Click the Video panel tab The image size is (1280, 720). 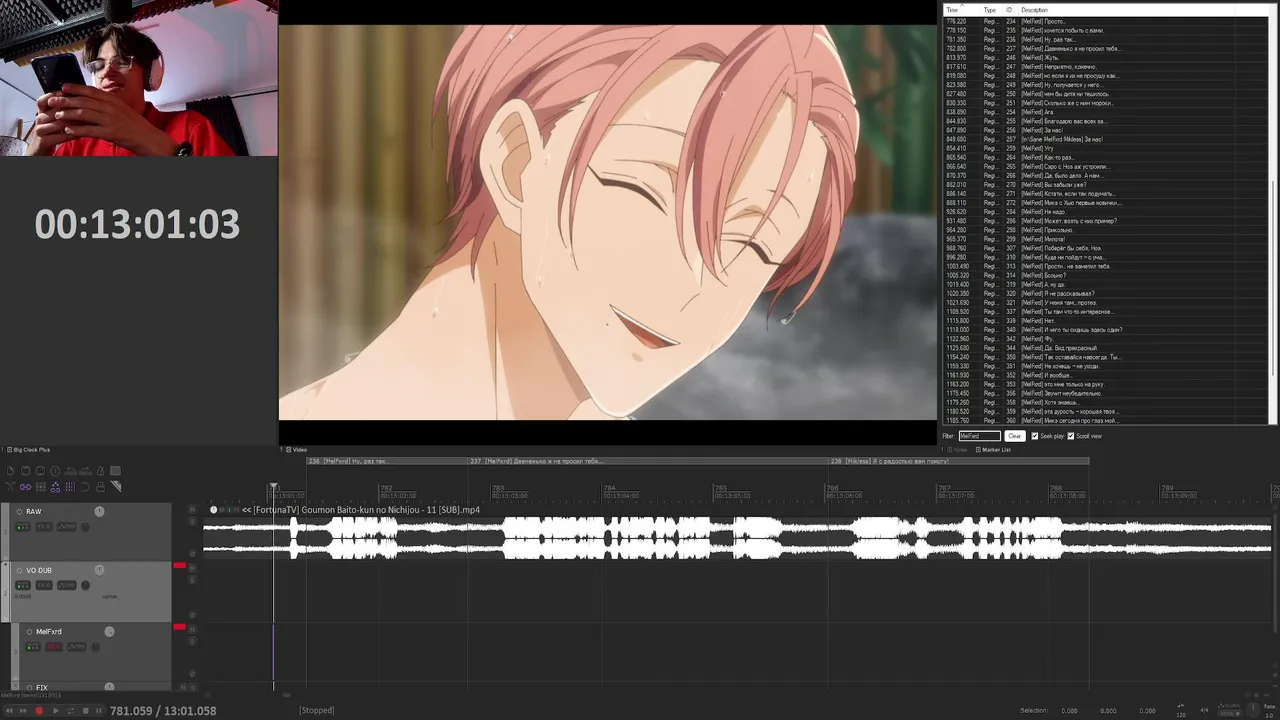pos(297,449)
